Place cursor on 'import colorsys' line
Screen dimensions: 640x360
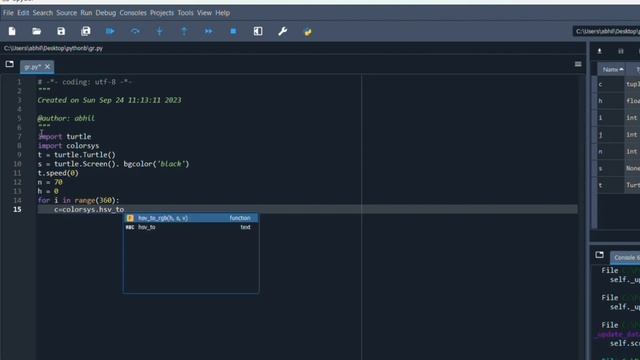[x=69, y=146]
